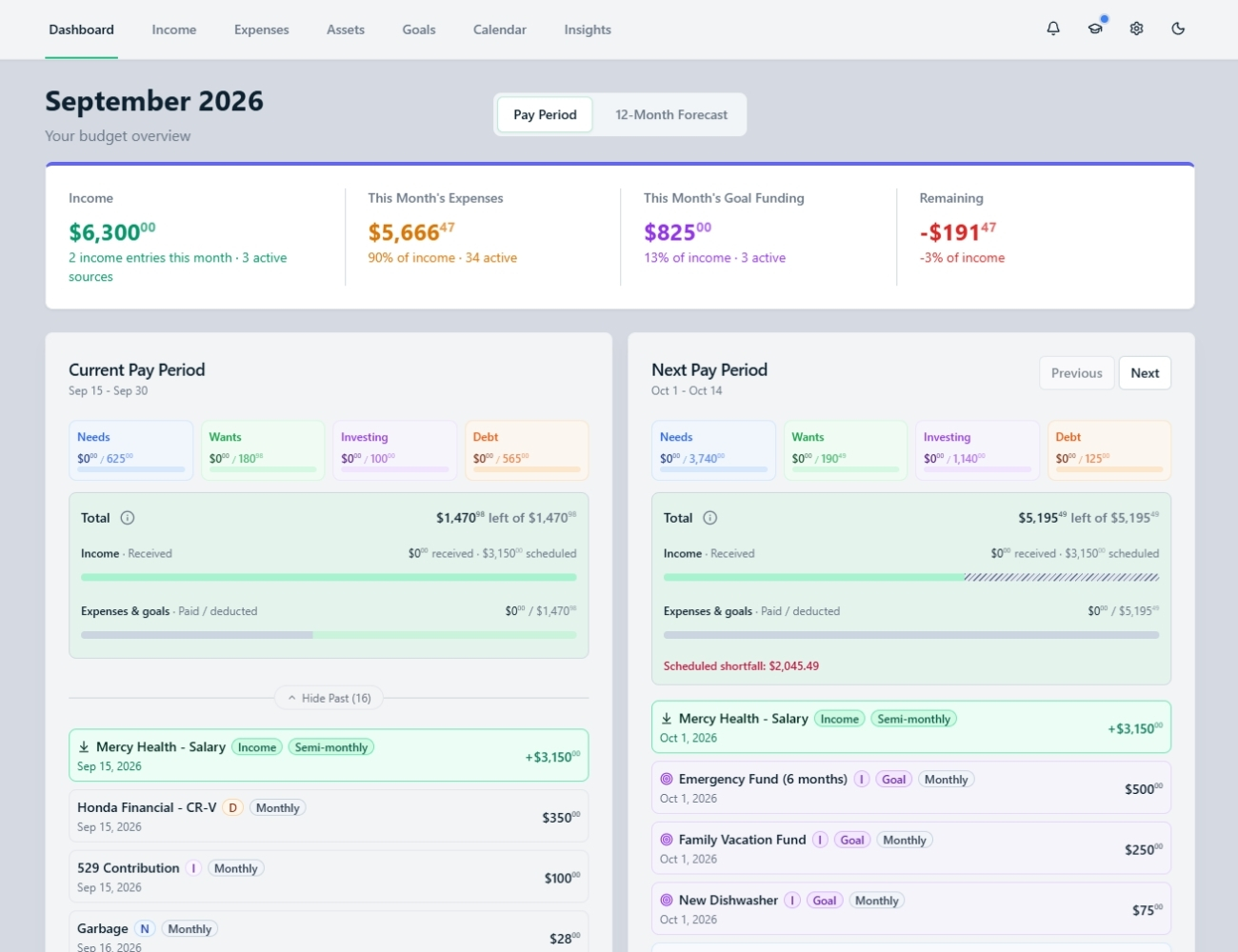Screen dimensions: 1238x952
Task: Select the Debt card showing $0 / 565
Action: tap(527, 450)
